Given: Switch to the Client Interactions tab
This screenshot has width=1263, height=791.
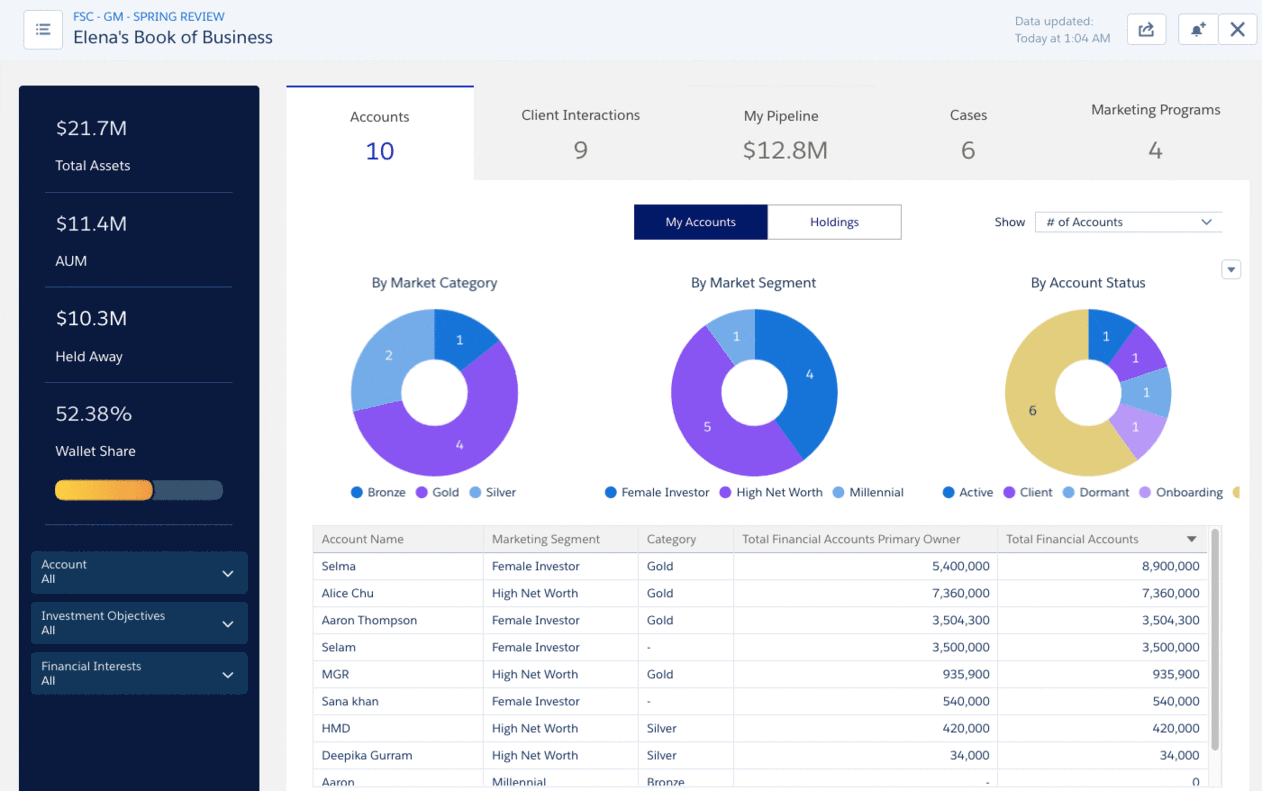Looking at the screenshot, I should click(x=580, y=133).
